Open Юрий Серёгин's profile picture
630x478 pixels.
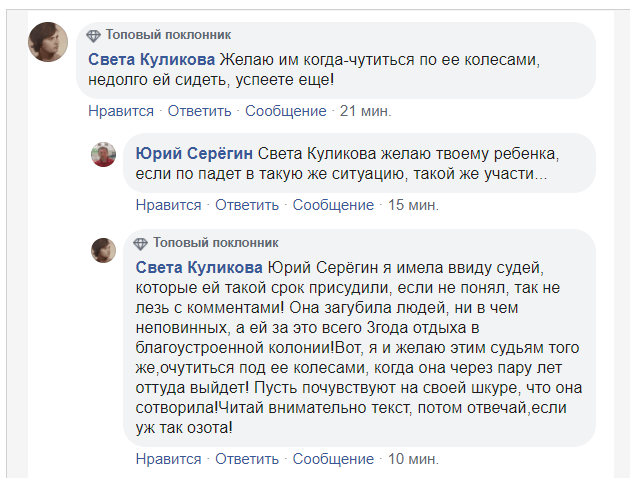[104, 154]
